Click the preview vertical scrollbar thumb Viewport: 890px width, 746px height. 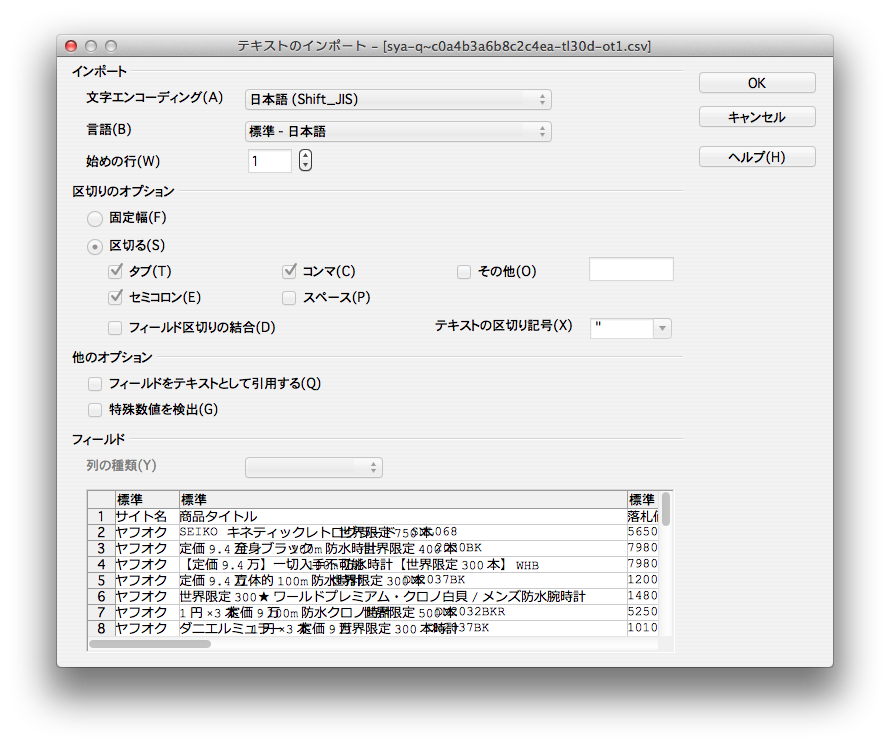[x=666, y=509]
